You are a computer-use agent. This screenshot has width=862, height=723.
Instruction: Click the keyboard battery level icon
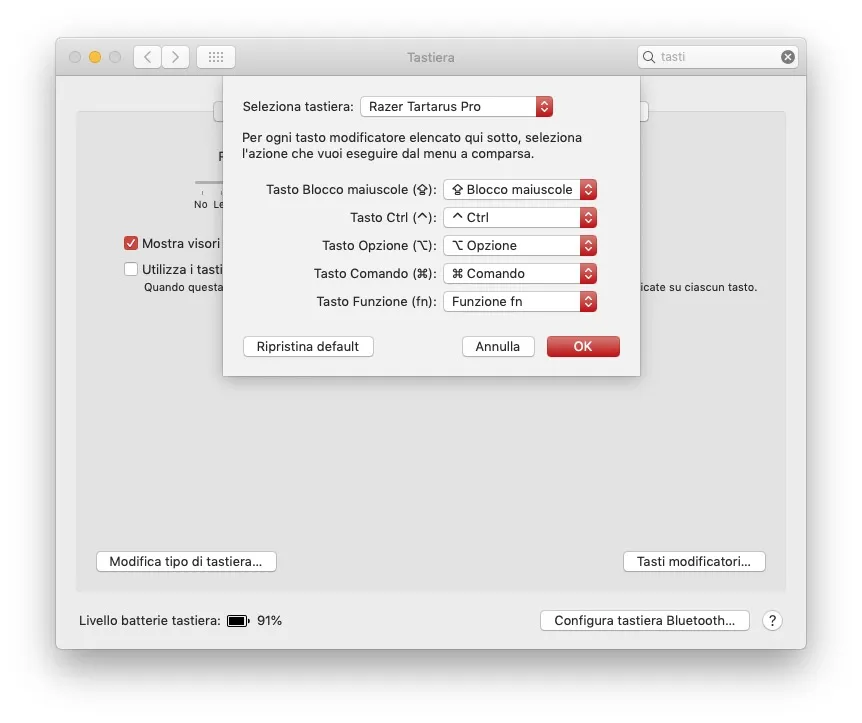pos(238,621)
